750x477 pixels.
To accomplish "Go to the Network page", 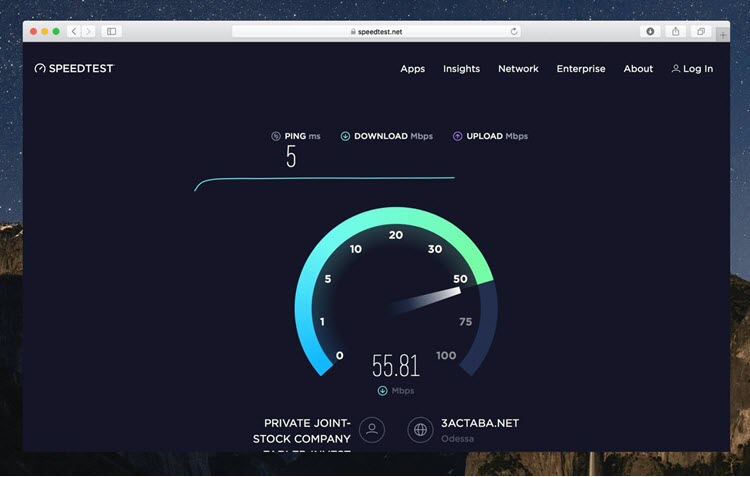I will (518, 69).
